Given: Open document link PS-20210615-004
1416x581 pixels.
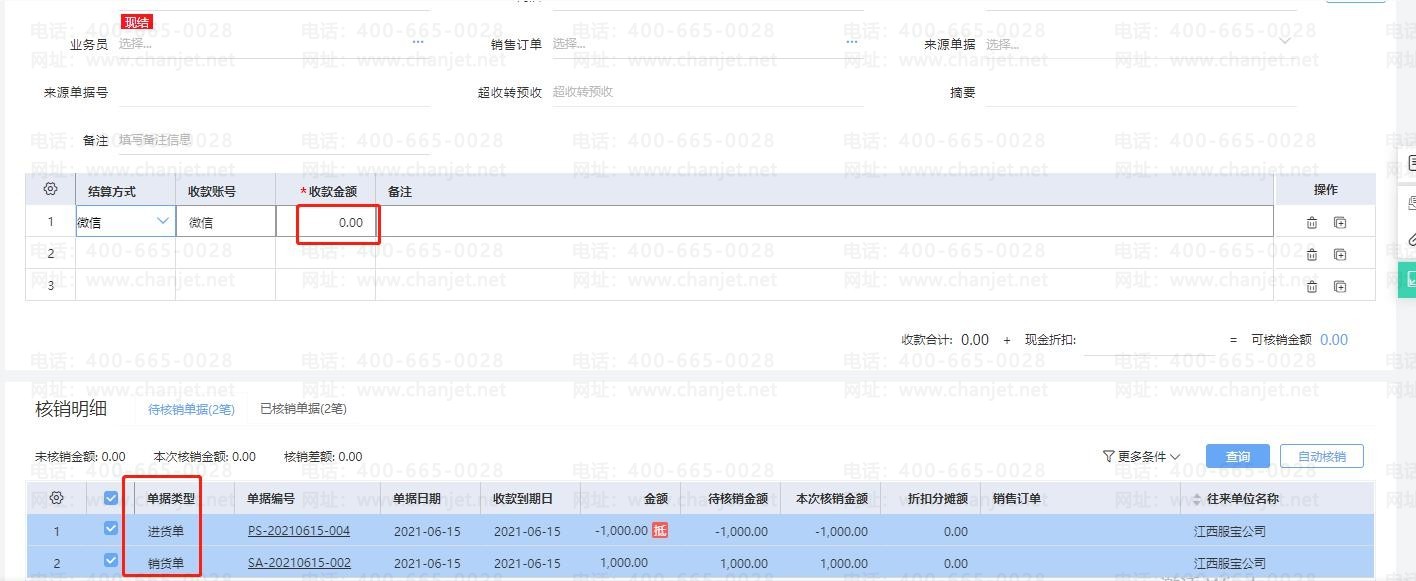Looking at the screenshot, I should point(299,530).
